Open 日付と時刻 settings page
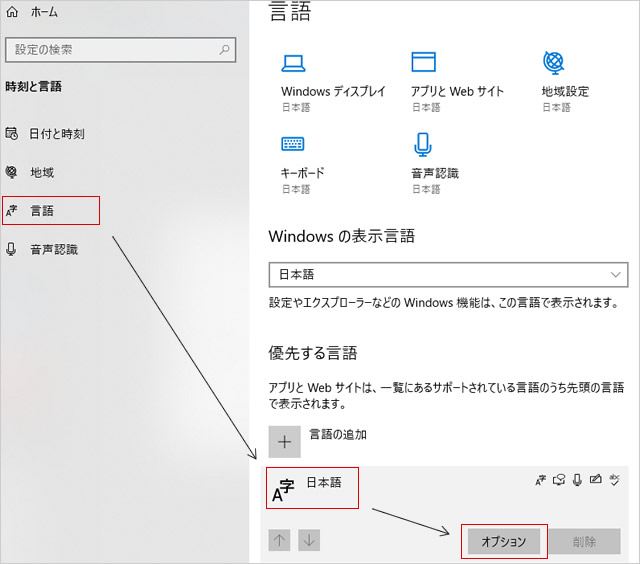Image resolution: width=640 pixels, height=564 pixels. coord(57,133)
